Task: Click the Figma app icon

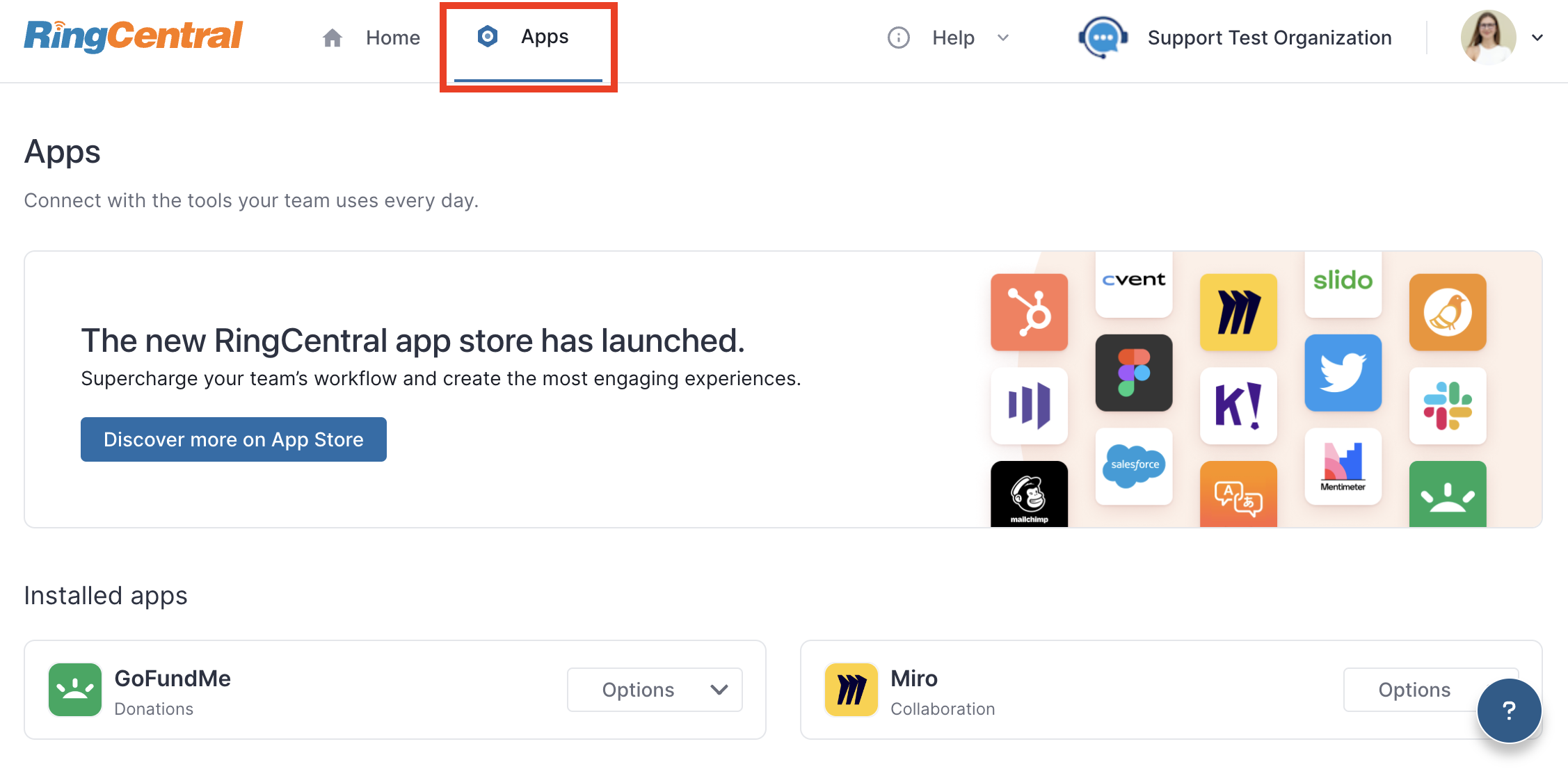Action: pyautogui.click(x=1134, y=373)
